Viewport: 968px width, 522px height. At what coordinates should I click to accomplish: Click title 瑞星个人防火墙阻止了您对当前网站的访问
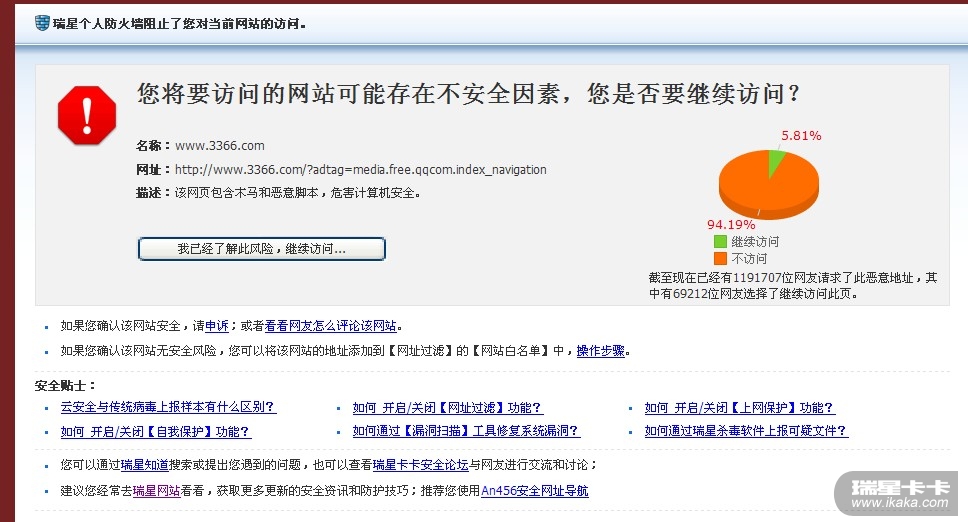click(x=180, y=24)
